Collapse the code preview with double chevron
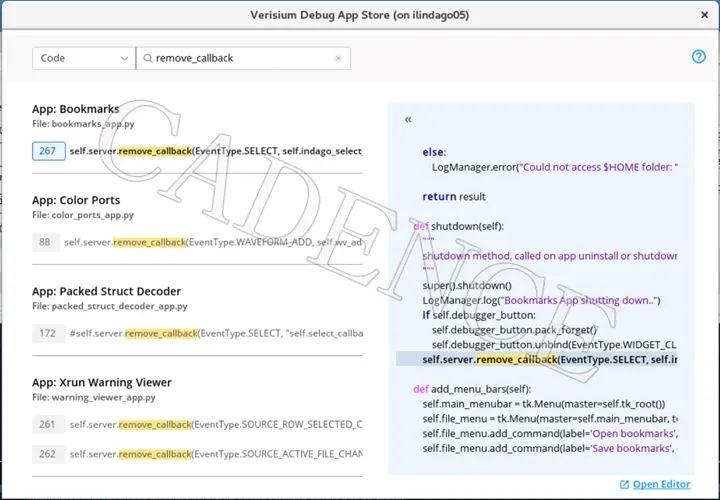This screenshot has height=500, width=720. coord(408,119)
